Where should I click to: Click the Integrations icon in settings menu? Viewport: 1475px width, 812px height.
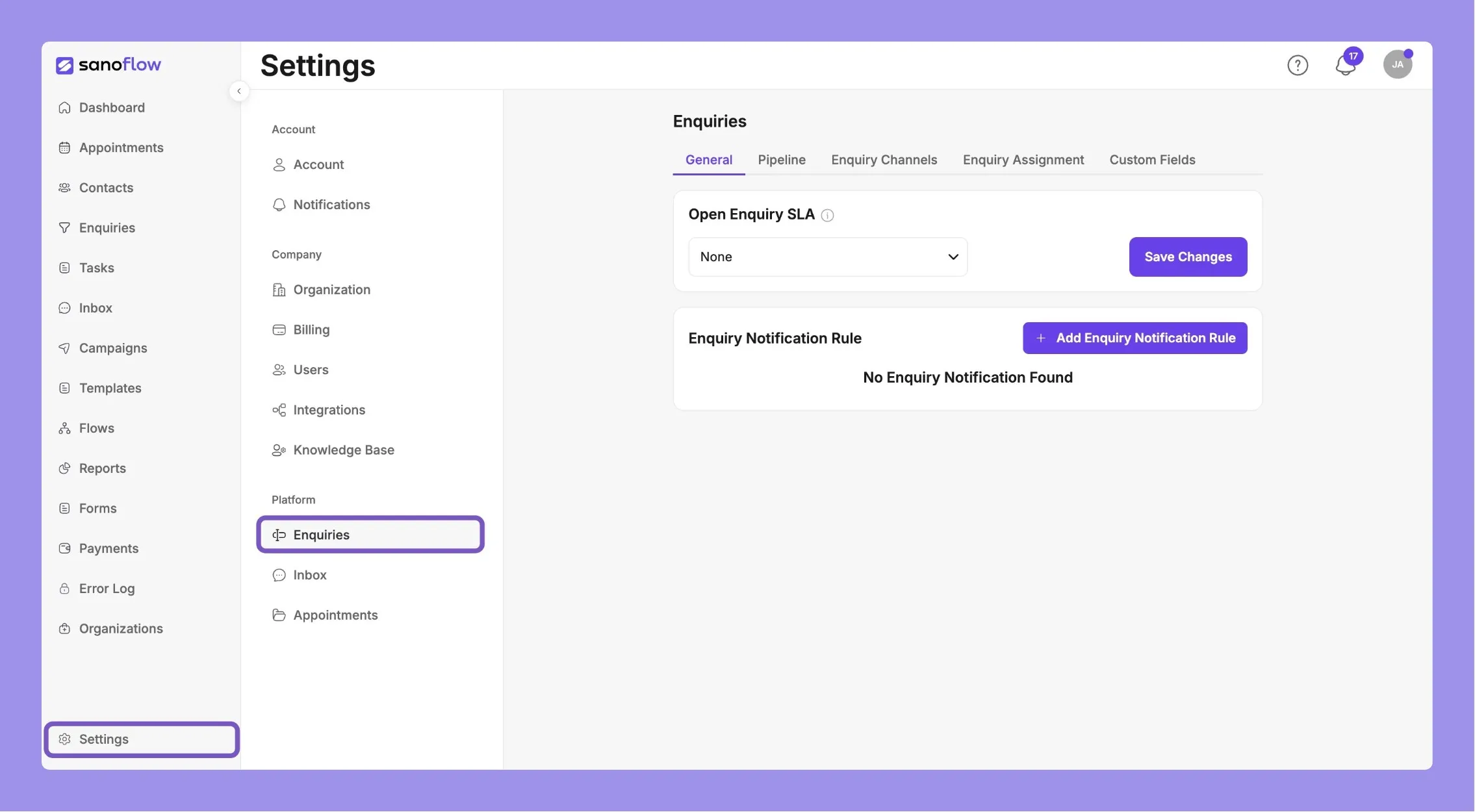pos(279,410)
